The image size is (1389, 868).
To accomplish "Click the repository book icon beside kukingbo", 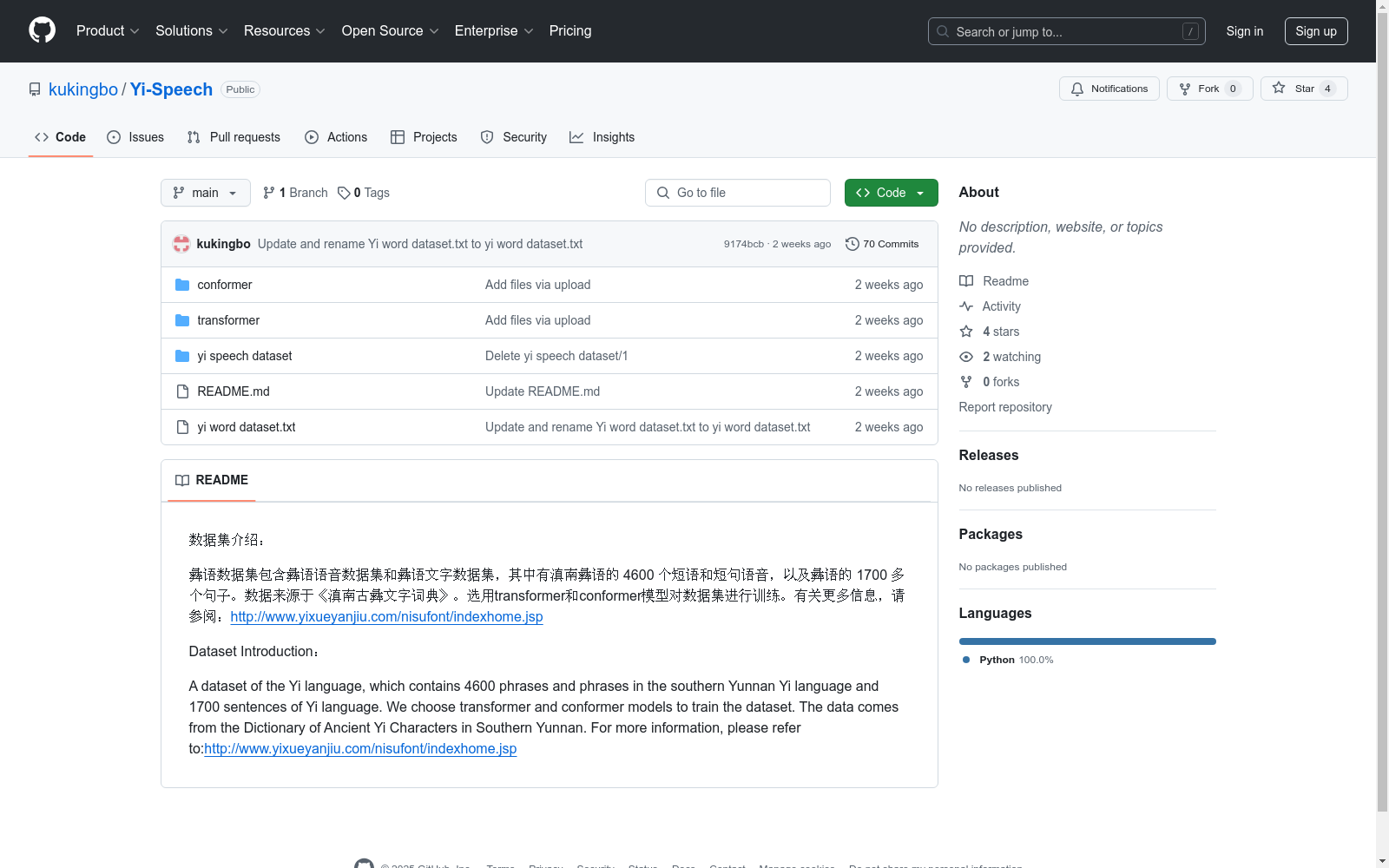I will (x=35, y=89).
